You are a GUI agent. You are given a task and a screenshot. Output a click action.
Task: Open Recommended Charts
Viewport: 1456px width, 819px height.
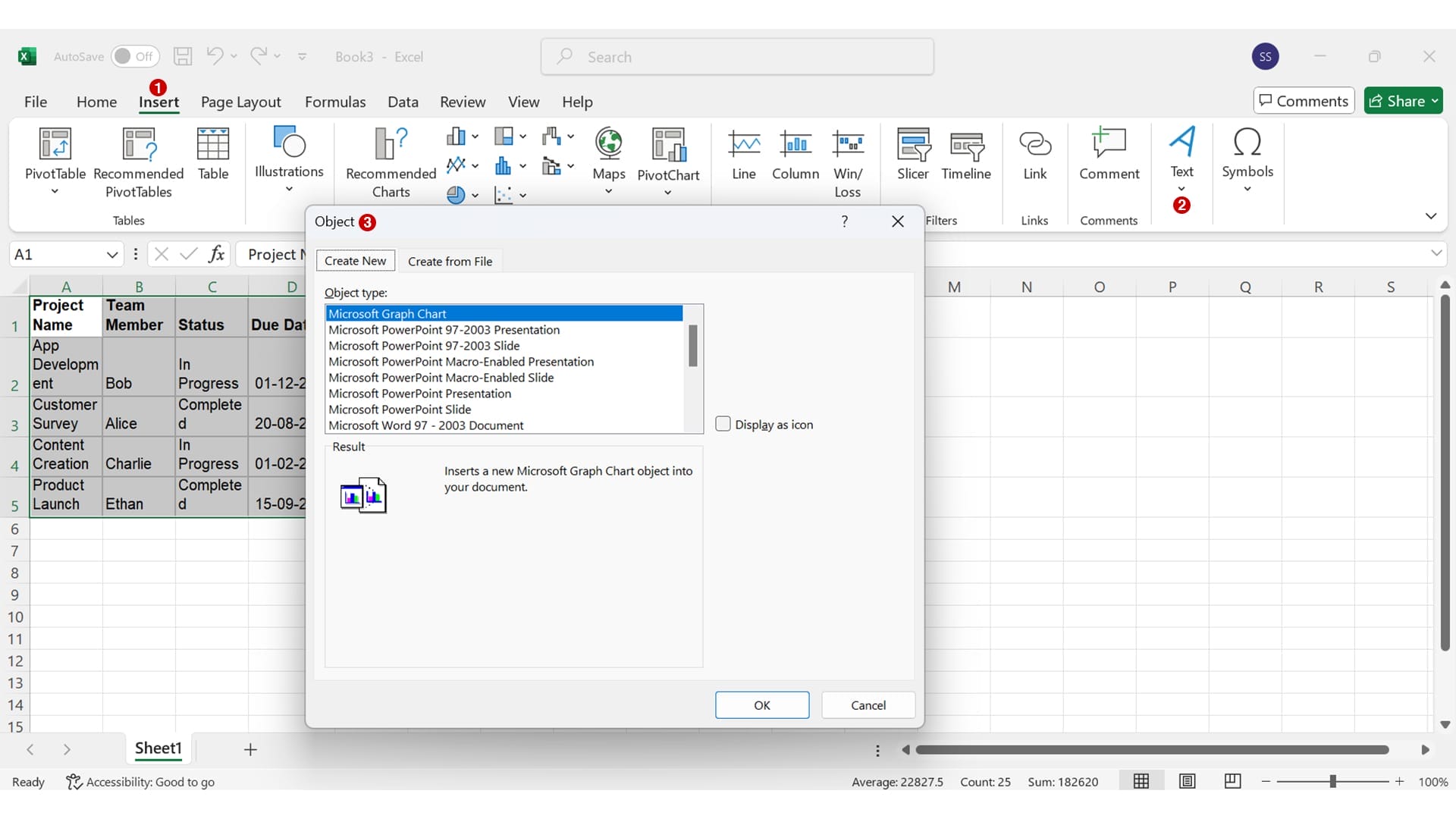pos(391,163)
